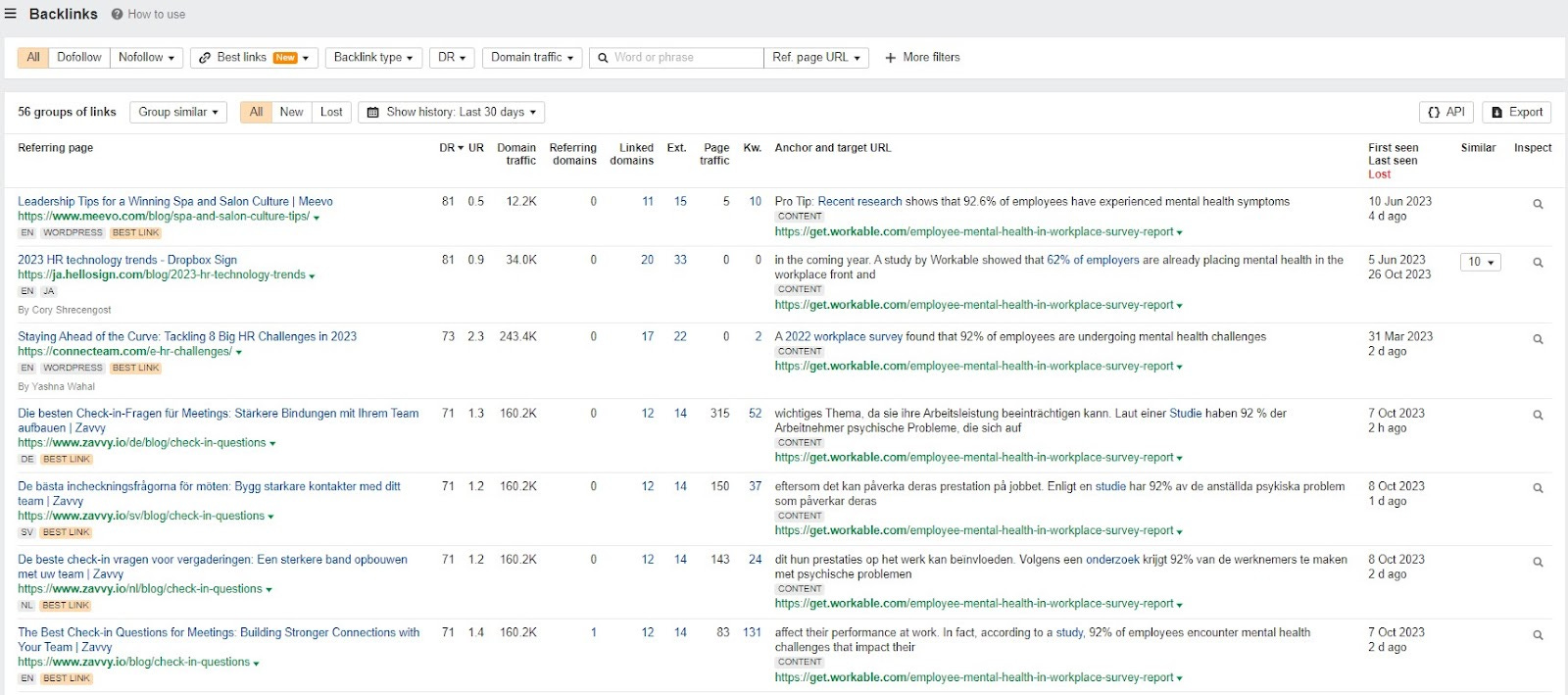
Task: Open the Leadership Tips Meevo page link
Action: click(x=175, y=201)
